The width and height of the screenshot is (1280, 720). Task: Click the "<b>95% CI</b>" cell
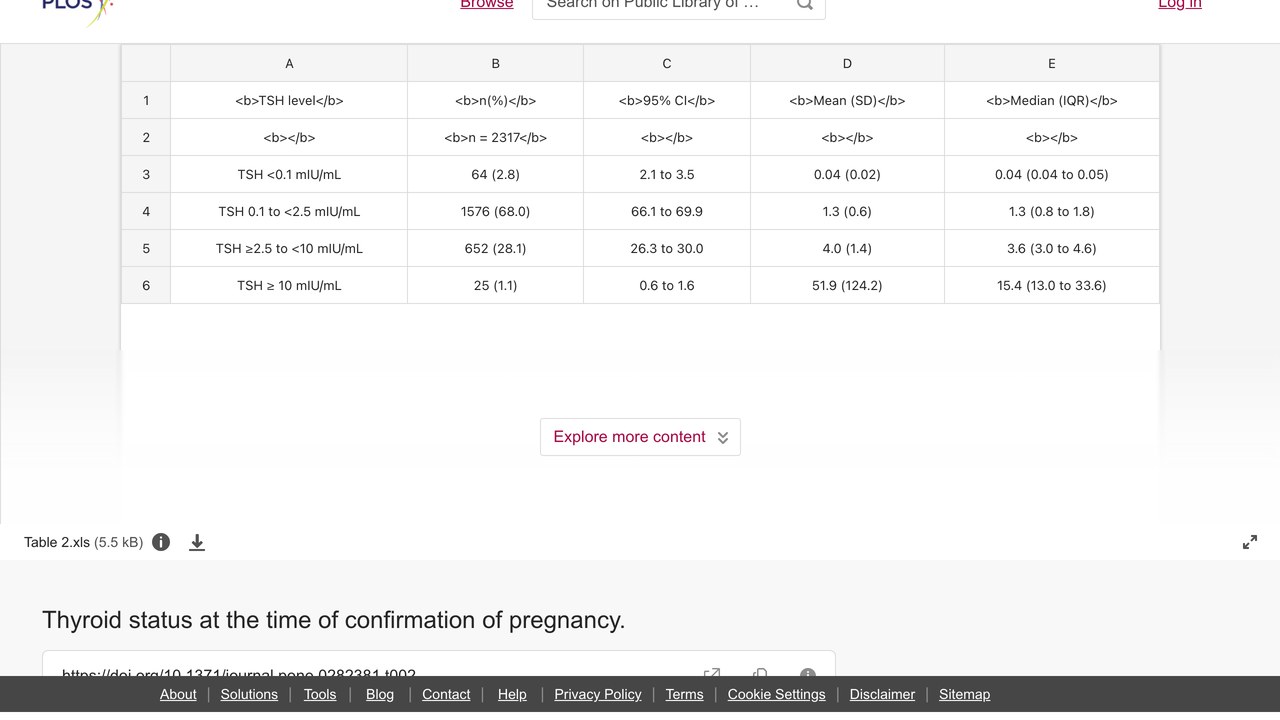pyautogui.click(x=667, y=100)
